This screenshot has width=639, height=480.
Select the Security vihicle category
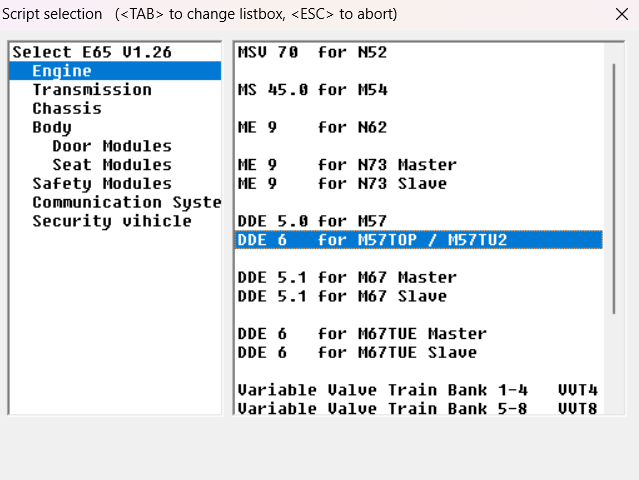(x=115, y=221)
